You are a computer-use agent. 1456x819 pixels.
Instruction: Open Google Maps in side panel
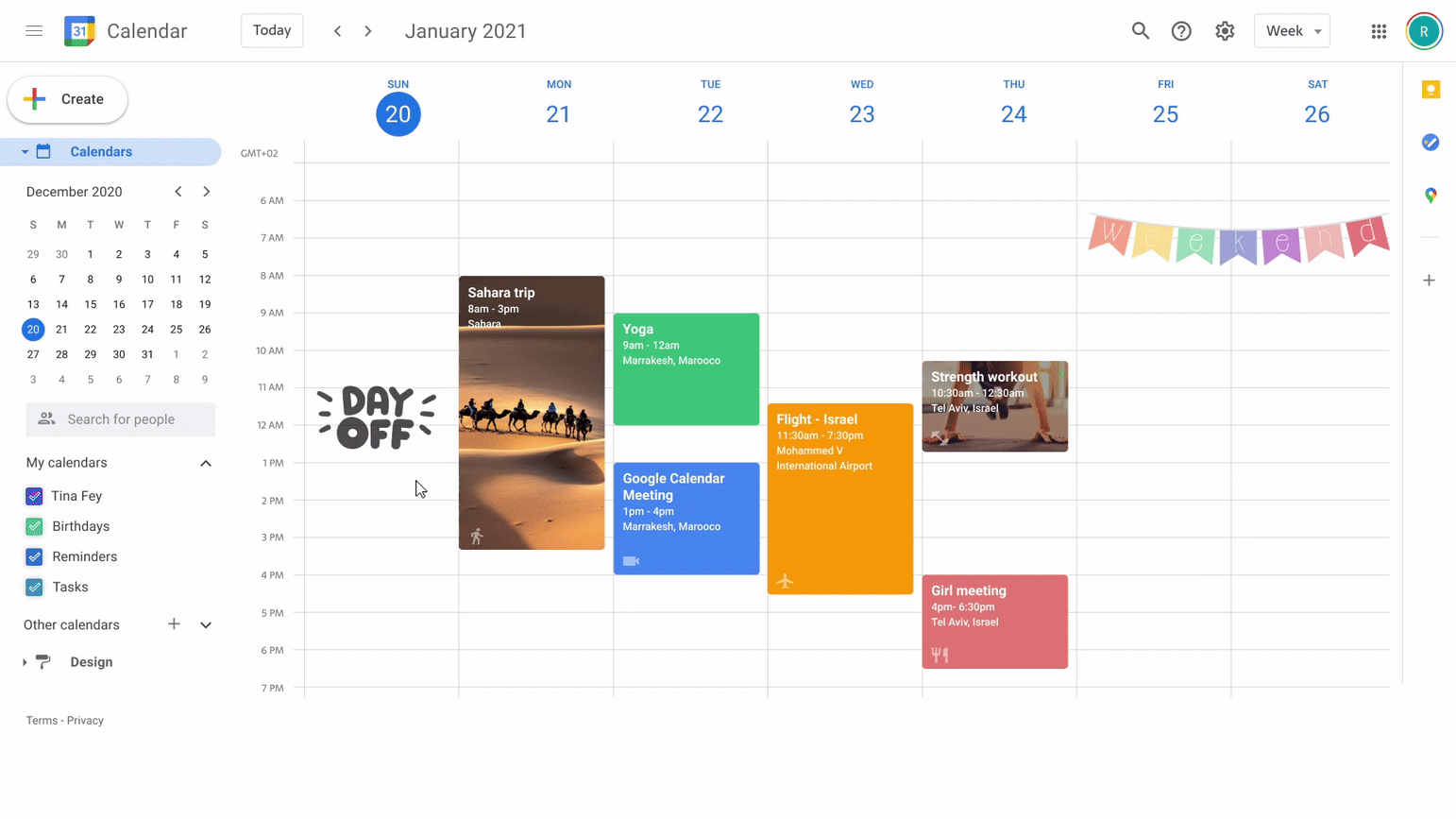tap(1431, 196)
